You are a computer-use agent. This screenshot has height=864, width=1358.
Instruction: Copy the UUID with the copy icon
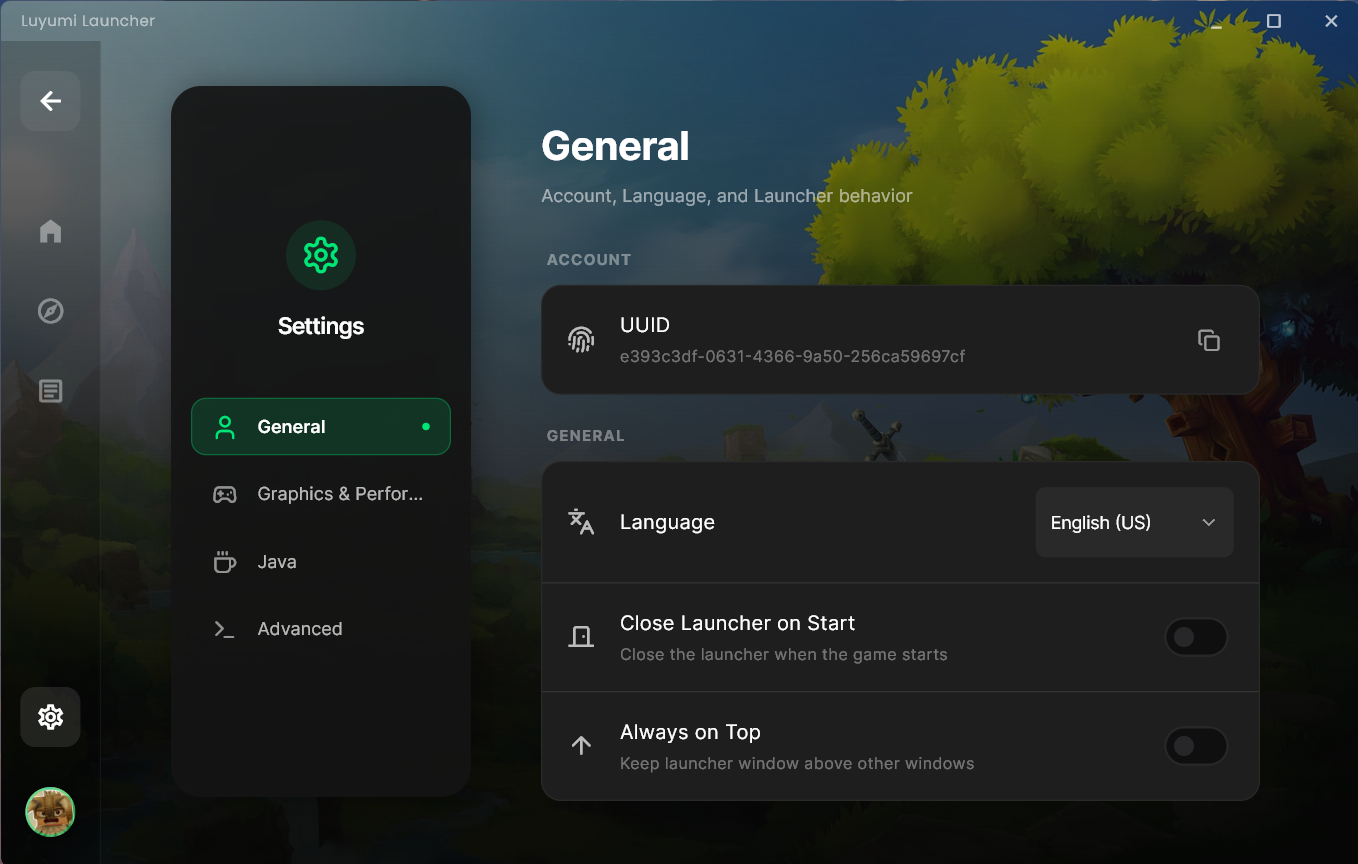pos(1209,340)
